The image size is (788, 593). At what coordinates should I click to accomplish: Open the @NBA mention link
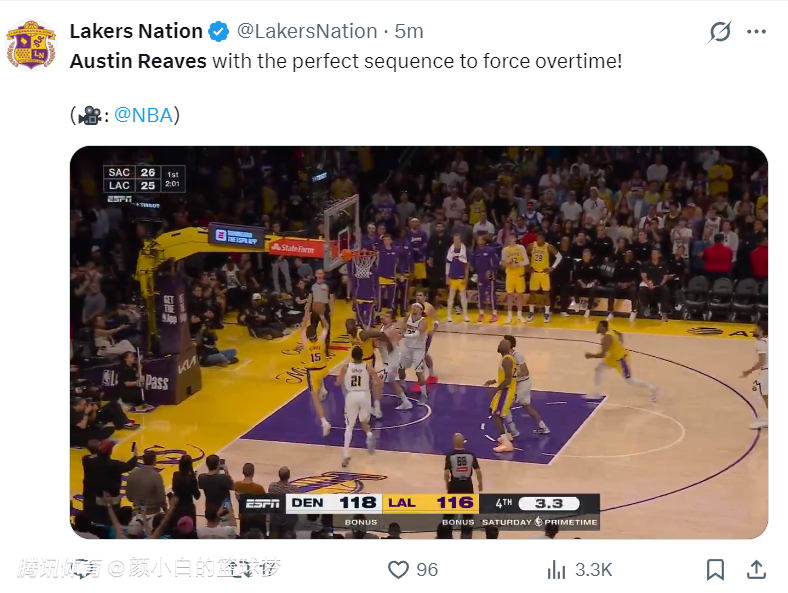(x=144, y=115)
